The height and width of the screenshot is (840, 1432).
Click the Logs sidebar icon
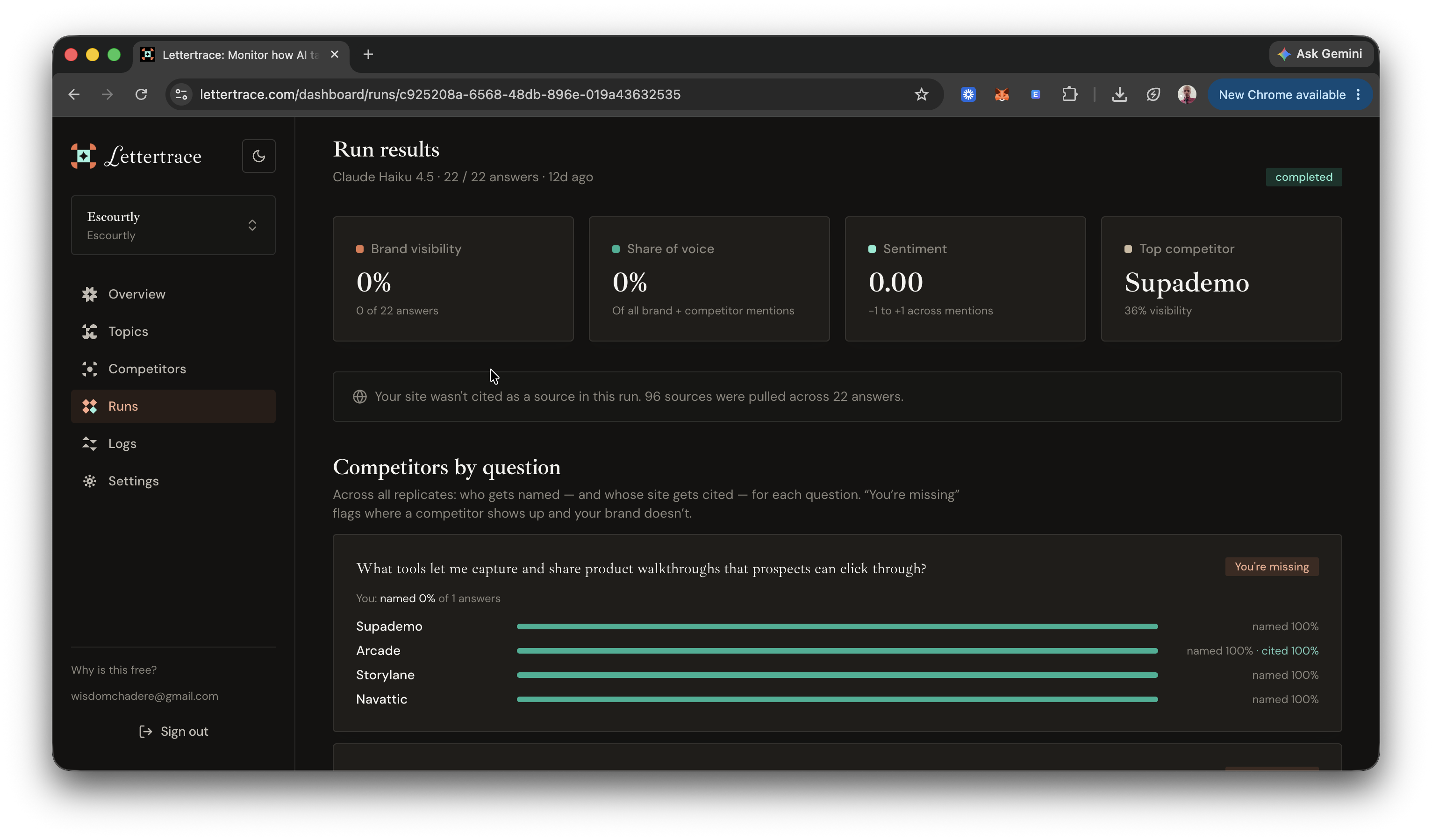[x=90, y=443]
